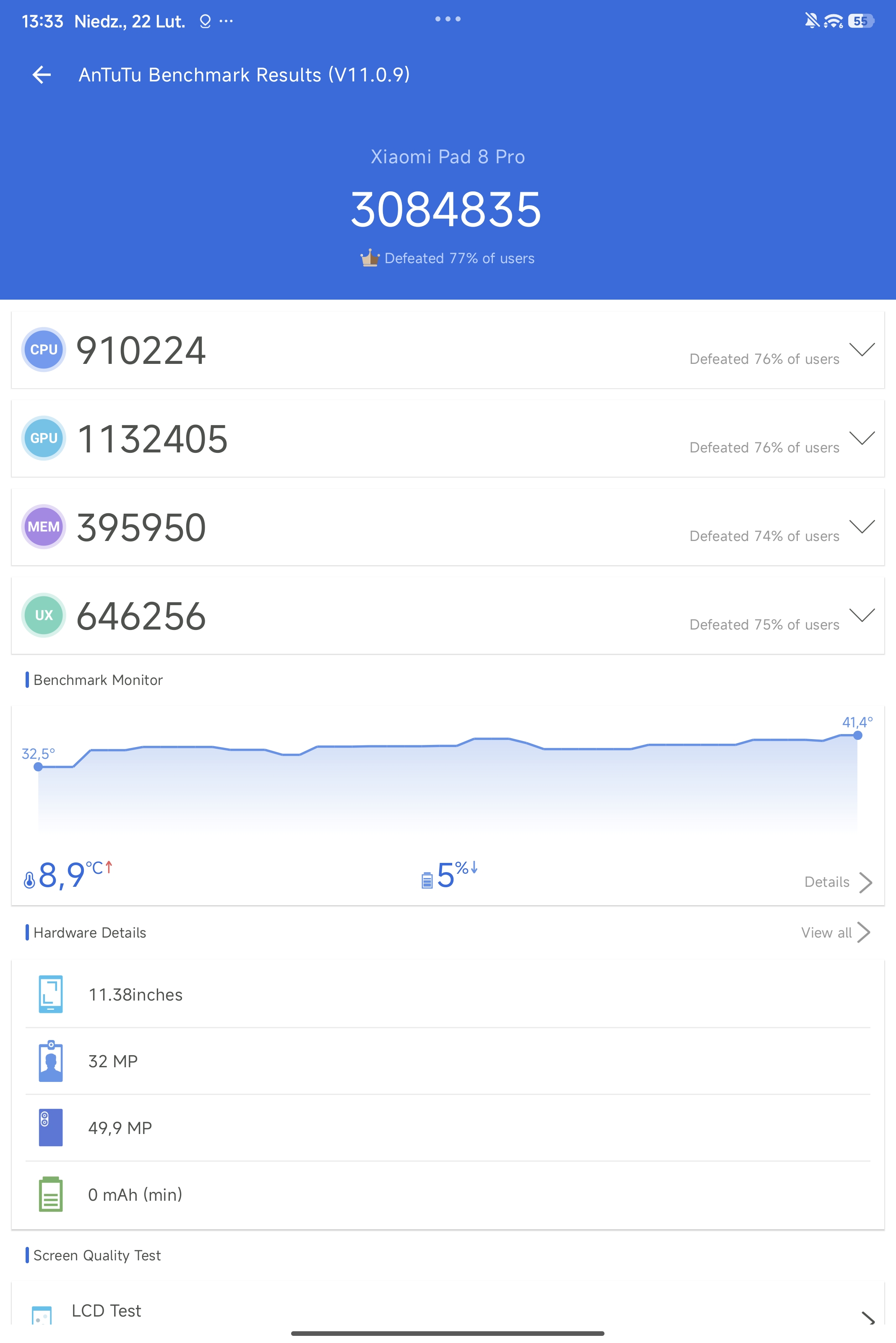Click the 41,4° temperature graph endpoint

pyautogui.click(x=857, y=736)
